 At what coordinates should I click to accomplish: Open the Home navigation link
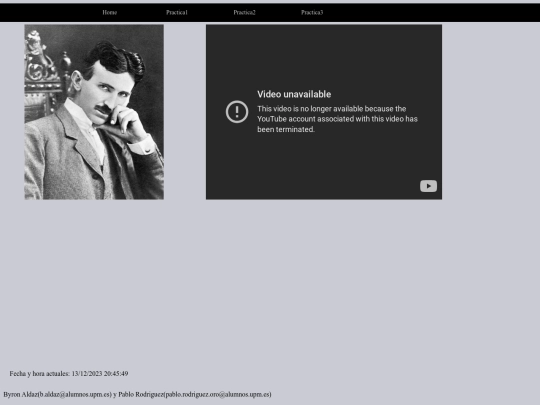110,12
